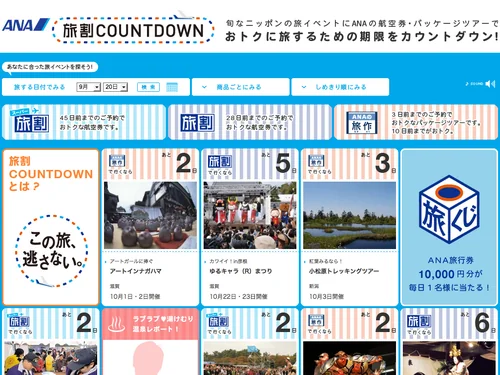Click the 旅作 icon on 小松原トレッキング card
The height and width of the screenshot is (375, 500).
coord(316,161)
